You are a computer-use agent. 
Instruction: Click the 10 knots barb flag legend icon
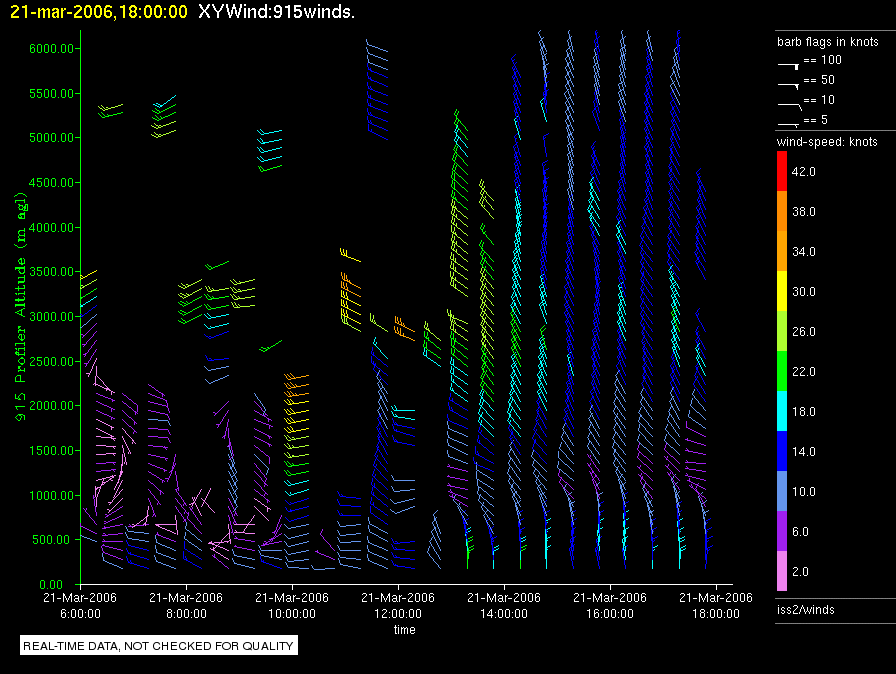(790, 106)
